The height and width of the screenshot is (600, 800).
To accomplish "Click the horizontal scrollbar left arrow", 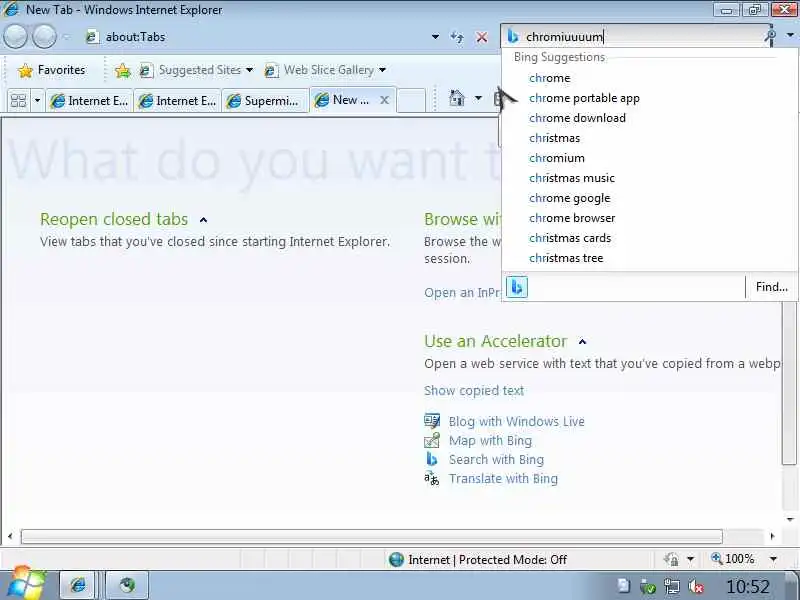I will [x=10, y=536].
